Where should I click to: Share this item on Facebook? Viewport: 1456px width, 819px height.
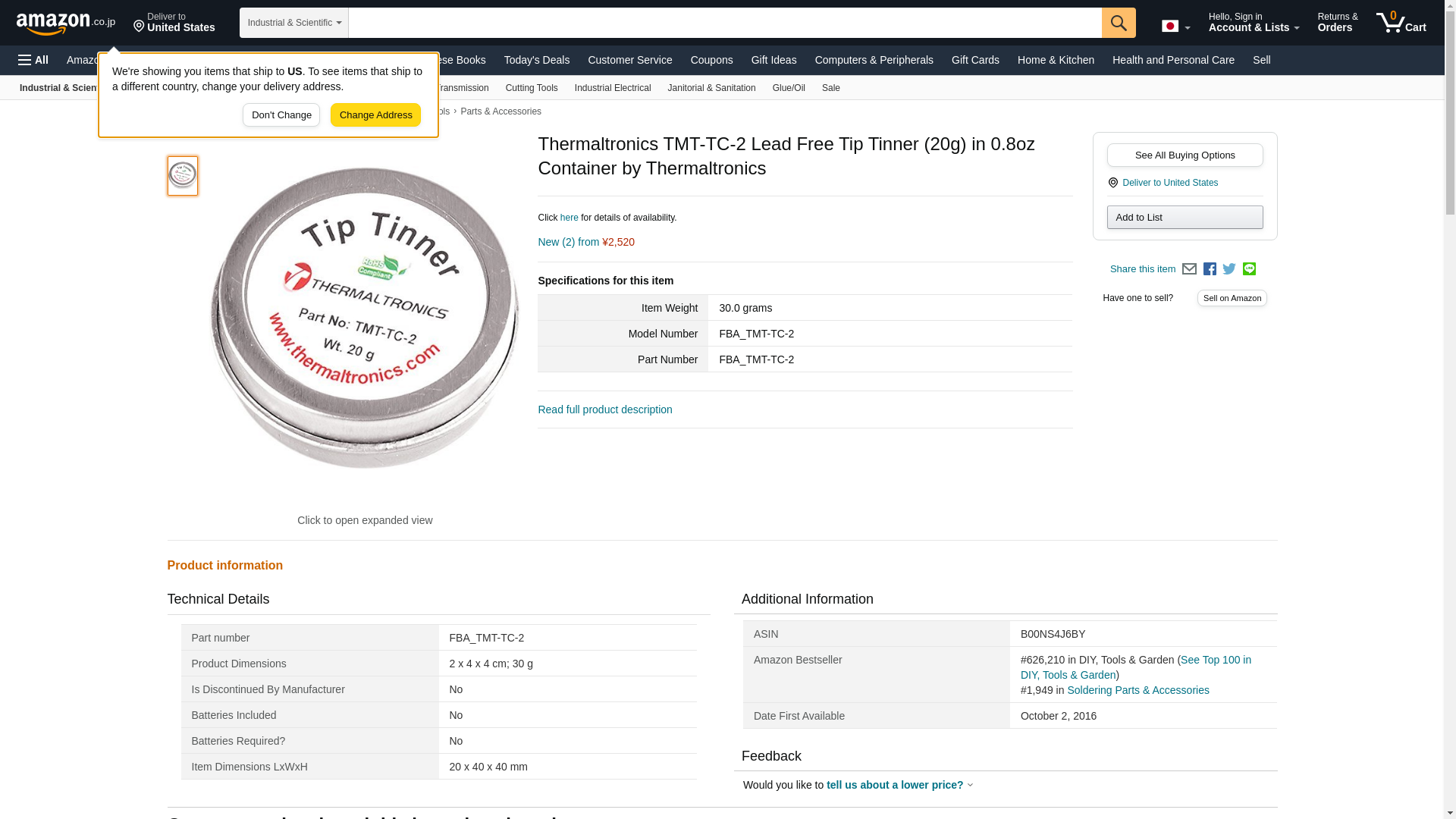1210,269
